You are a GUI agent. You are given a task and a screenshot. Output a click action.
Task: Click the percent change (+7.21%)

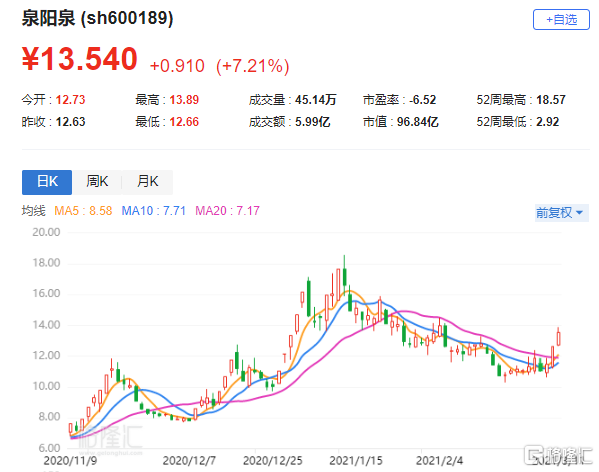[253, 66]
